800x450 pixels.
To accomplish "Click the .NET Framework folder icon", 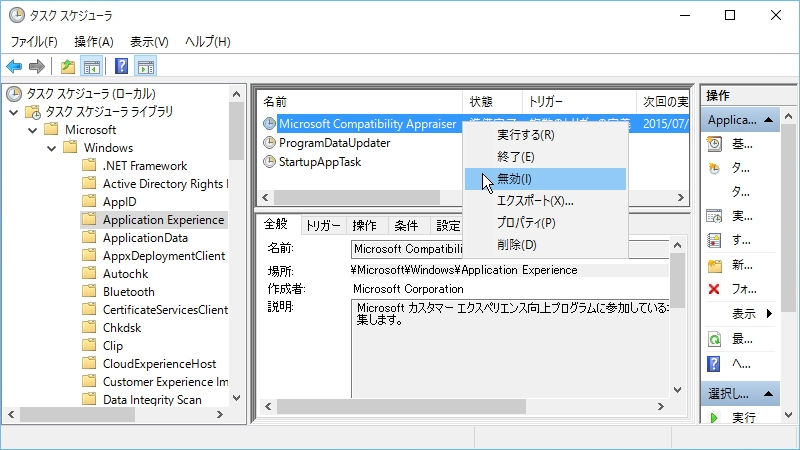I will 89,165.
